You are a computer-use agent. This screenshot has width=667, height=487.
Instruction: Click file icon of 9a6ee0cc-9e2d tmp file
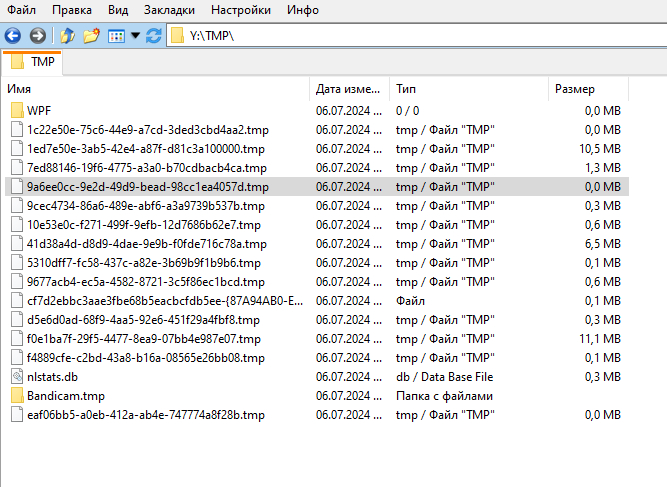17,187
